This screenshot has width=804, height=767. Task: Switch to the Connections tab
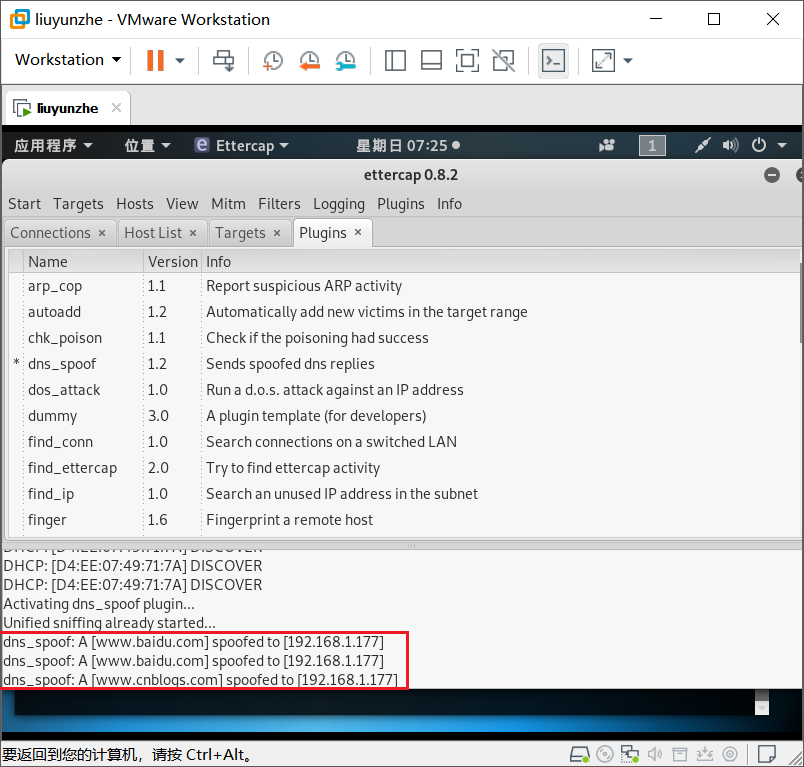50,233
